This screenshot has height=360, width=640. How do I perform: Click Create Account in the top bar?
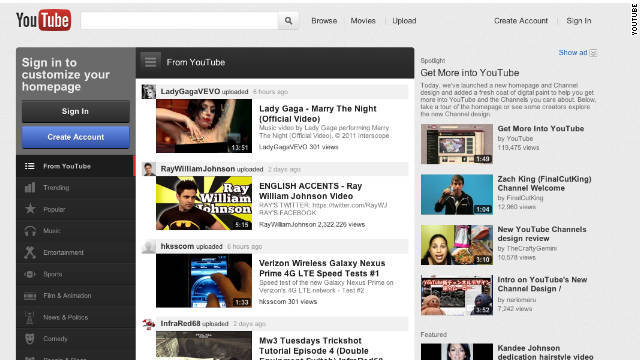click(521, 21)
